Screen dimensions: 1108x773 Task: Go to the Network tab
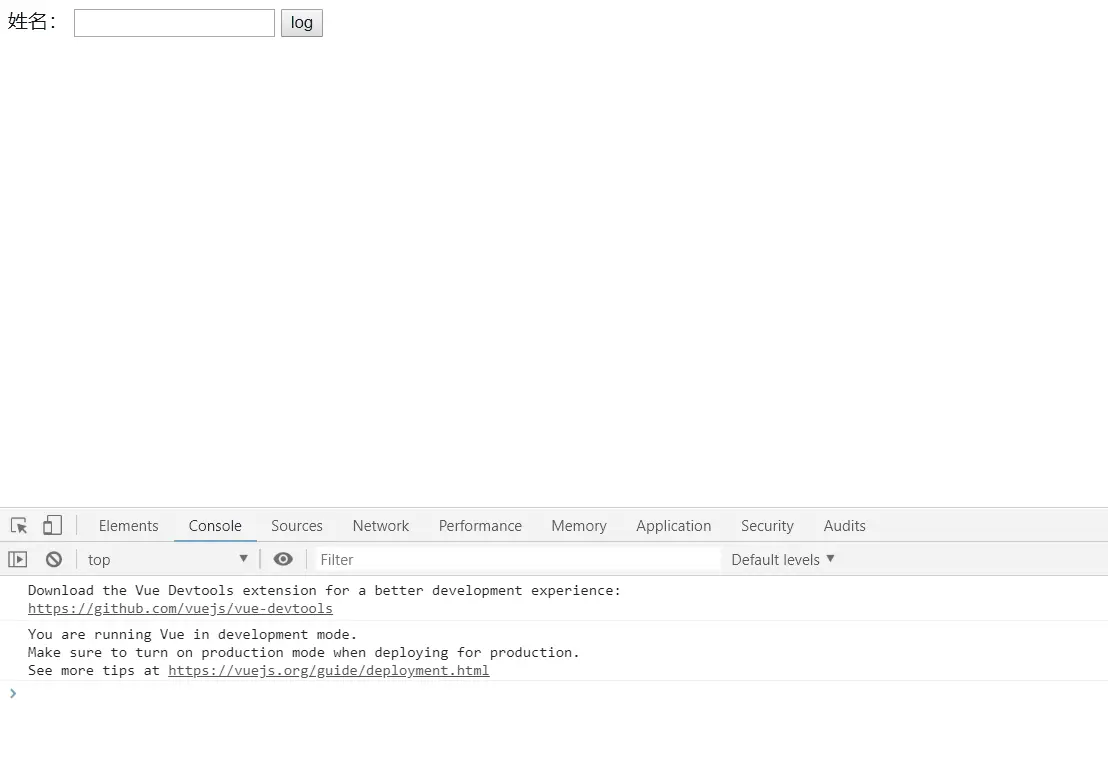(381, 526)
